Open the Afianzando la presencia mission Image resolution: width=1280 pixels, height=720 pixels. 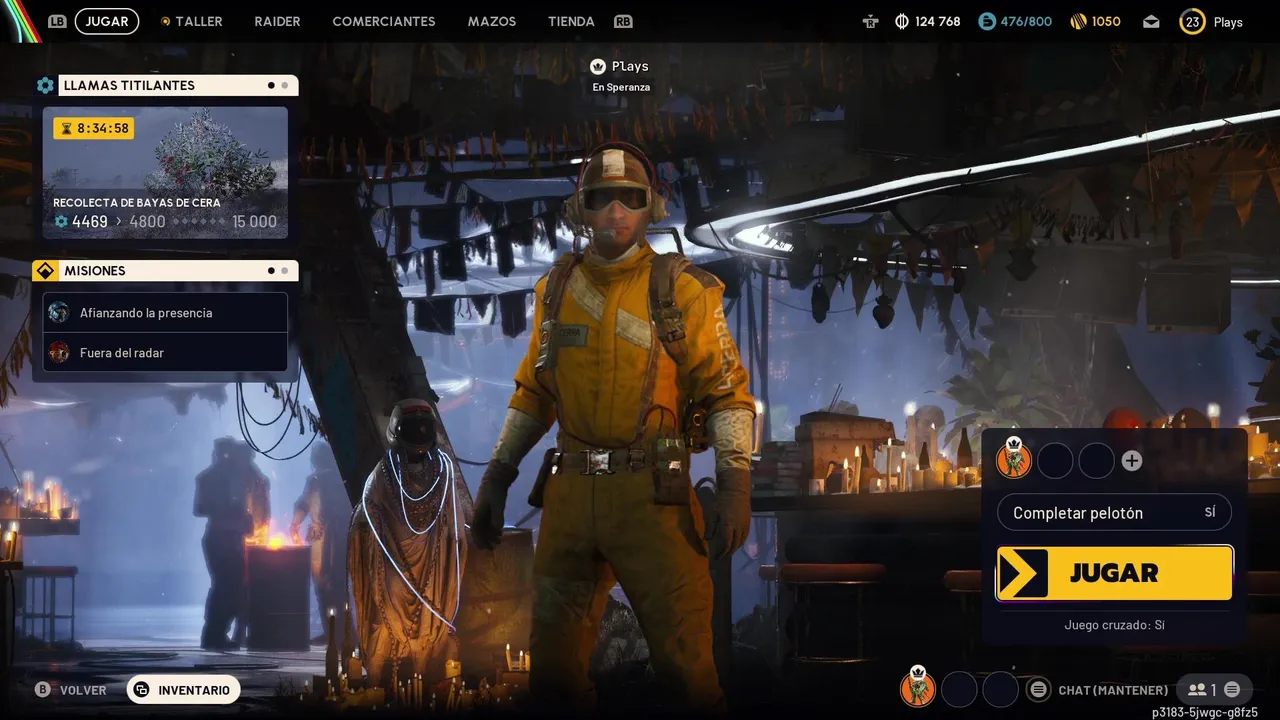pyautogui.click(x=165, y=313)
